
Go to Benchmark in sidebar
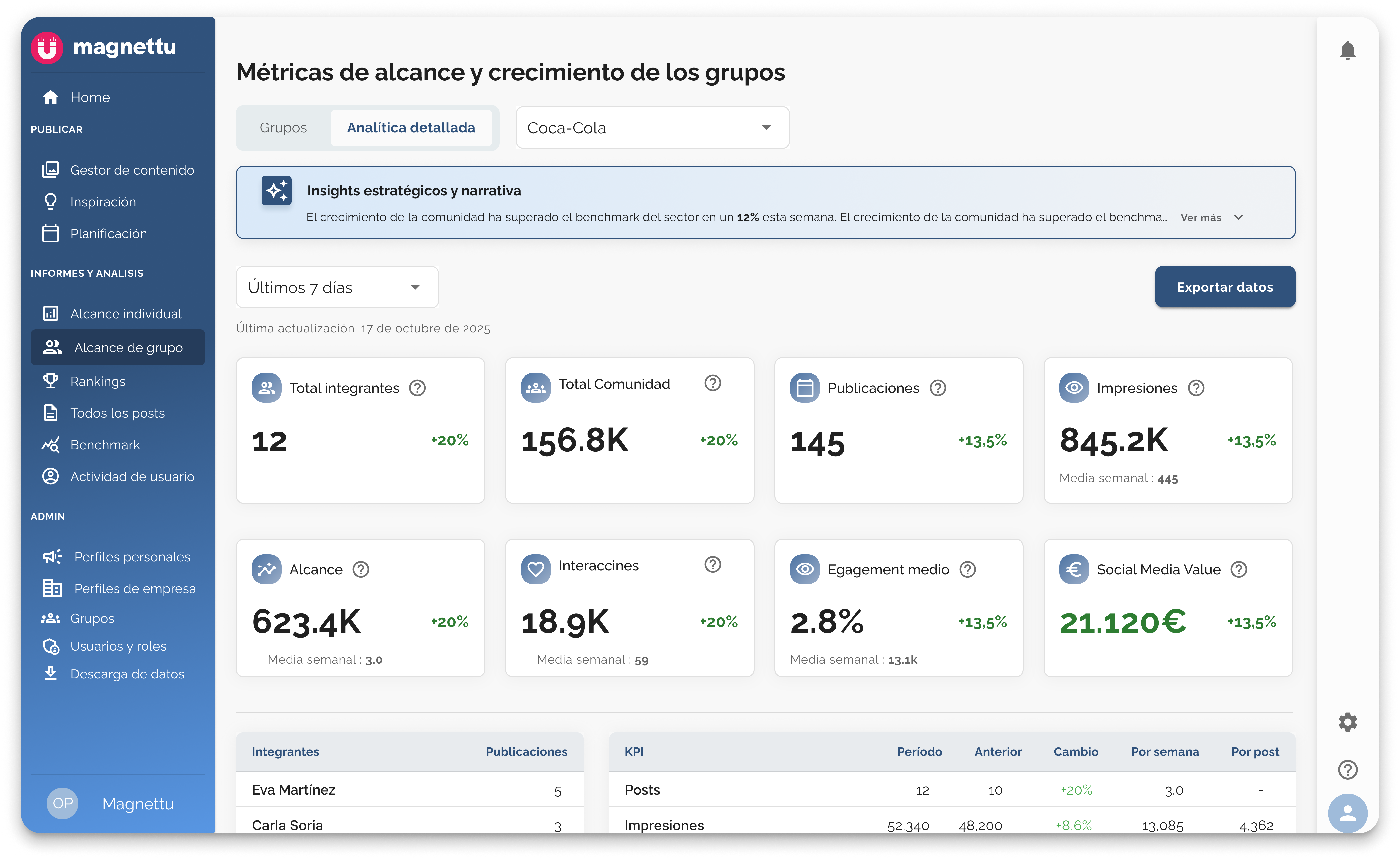click(x=105, y=445)
